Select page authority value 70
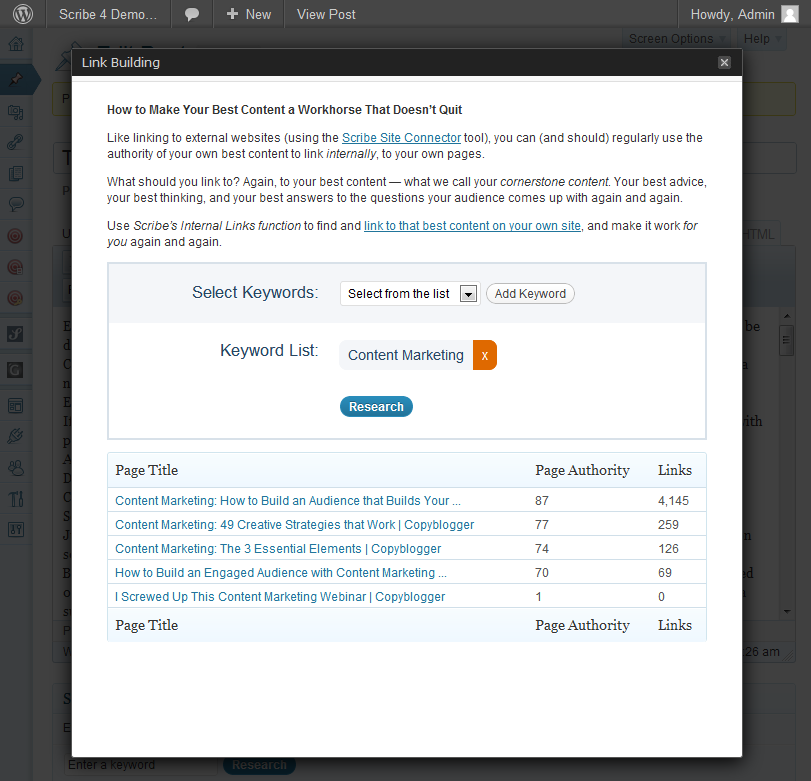The image size is (811, 781). (x=542, y=573)
